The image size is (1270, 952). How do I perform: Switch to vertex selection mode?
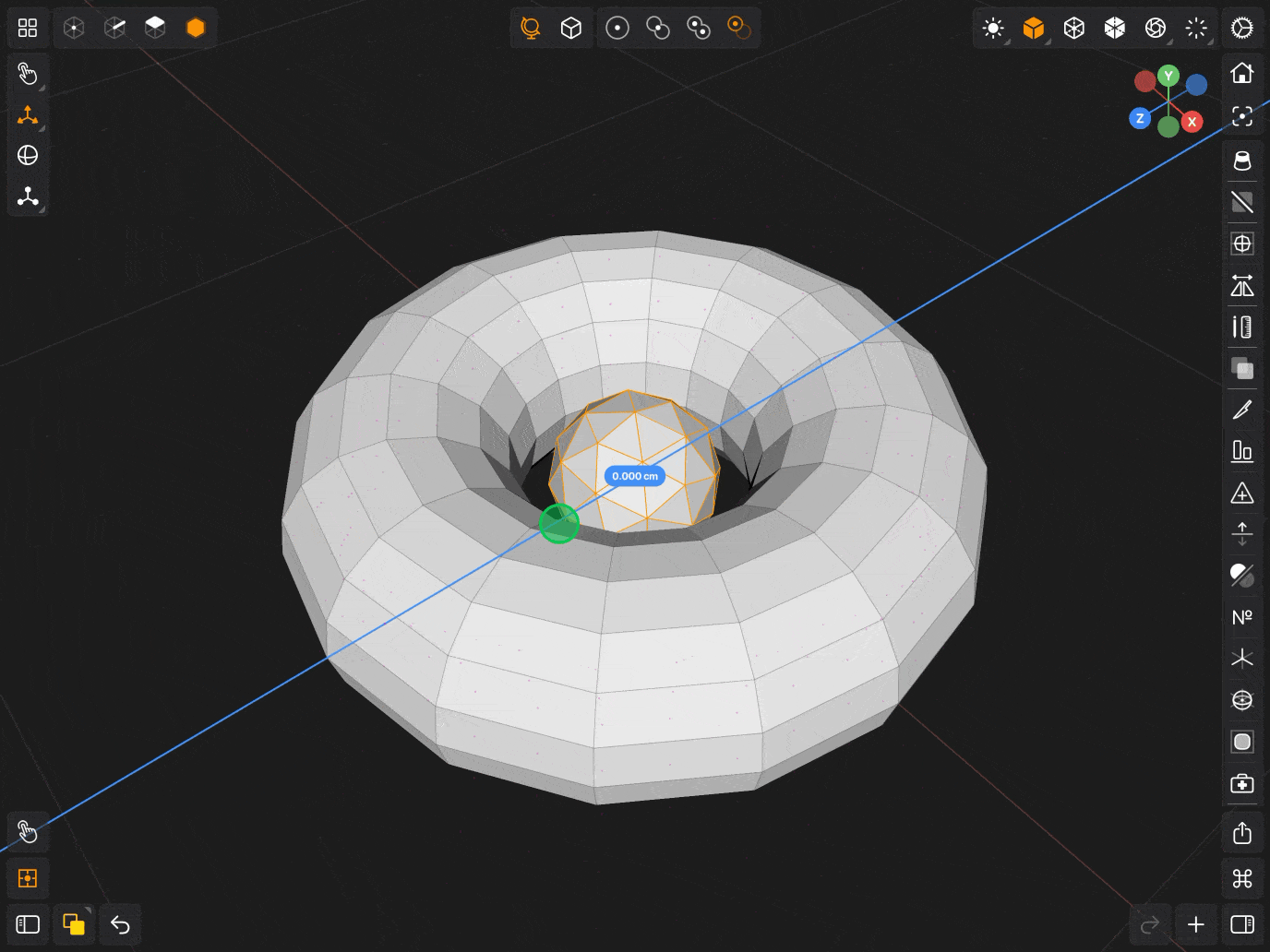click(74, 28)
